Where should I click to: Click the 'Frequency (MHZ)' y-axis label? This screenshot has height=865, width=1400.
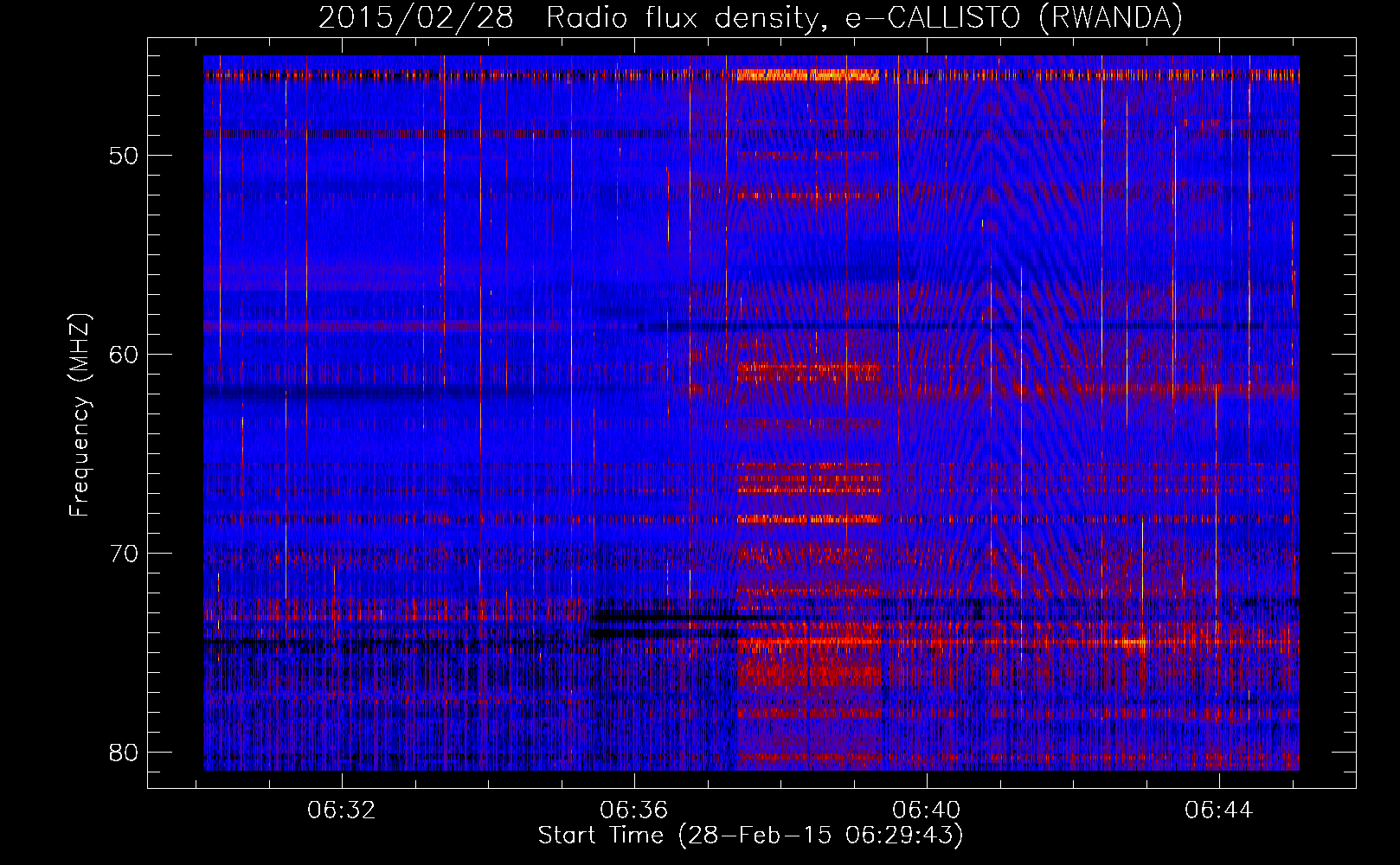(80, 415)
